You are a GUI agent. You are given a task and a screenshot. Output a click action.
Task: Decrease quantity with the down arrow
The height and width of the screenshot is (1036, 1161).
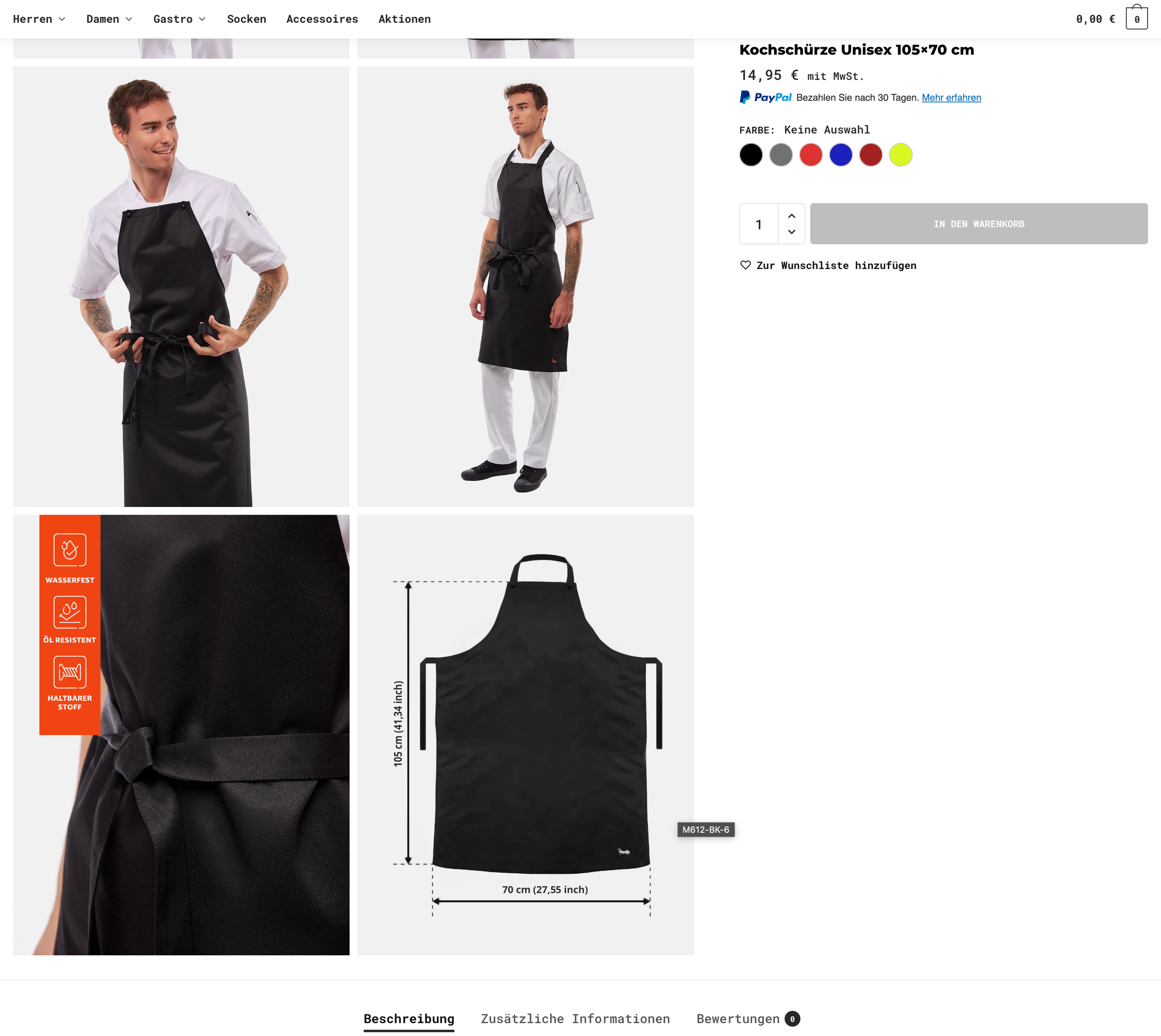coord(791,232)
